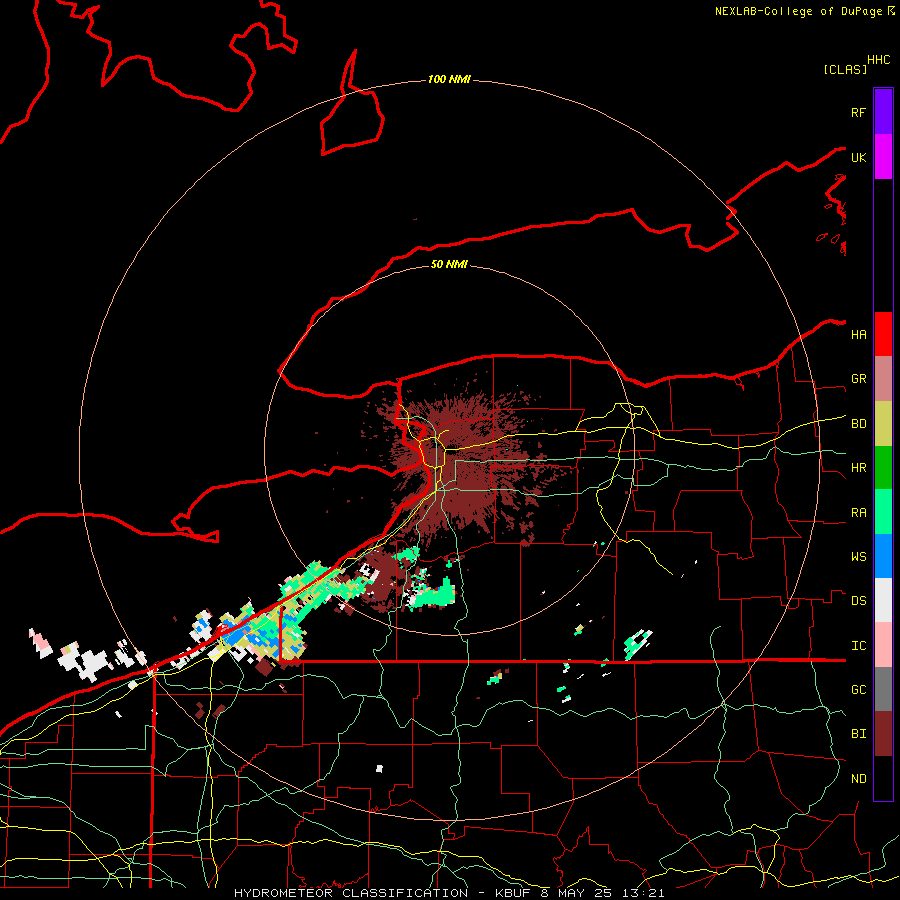Click the HR legend label

click(858, 468)
